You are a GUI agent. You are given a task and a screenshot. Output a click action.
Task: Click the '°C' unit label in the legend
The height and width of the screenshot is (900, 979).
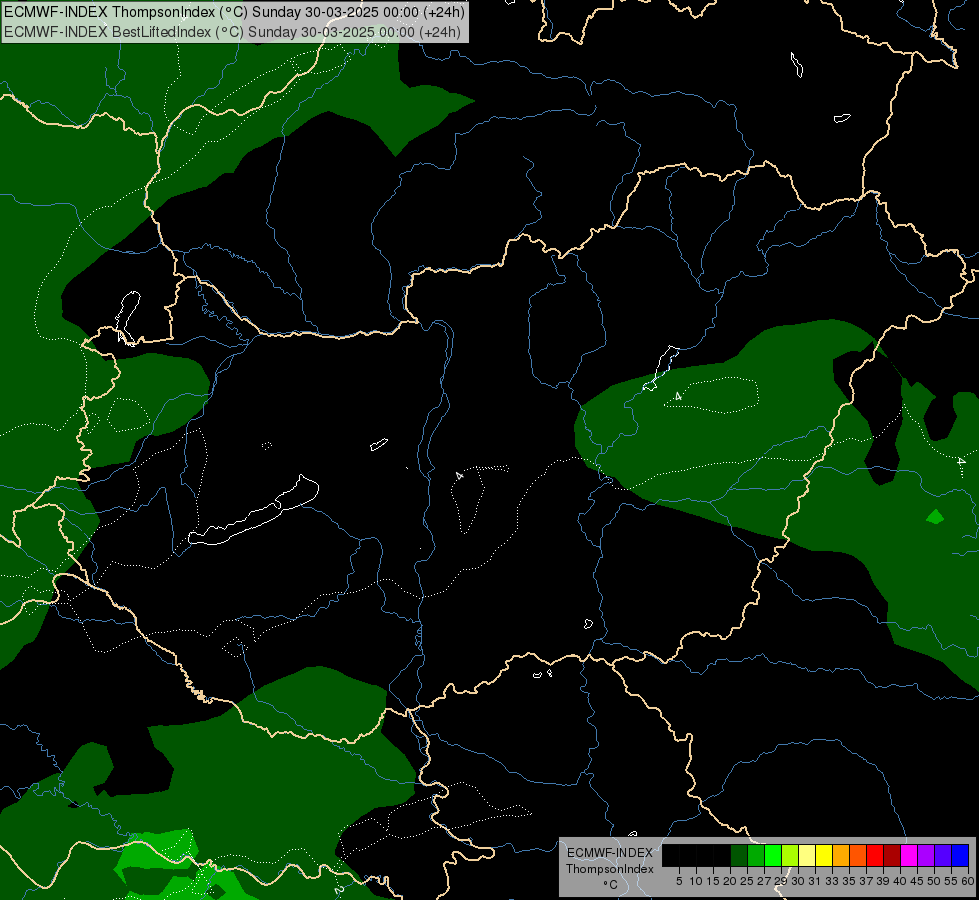click(x=611, y=884)
